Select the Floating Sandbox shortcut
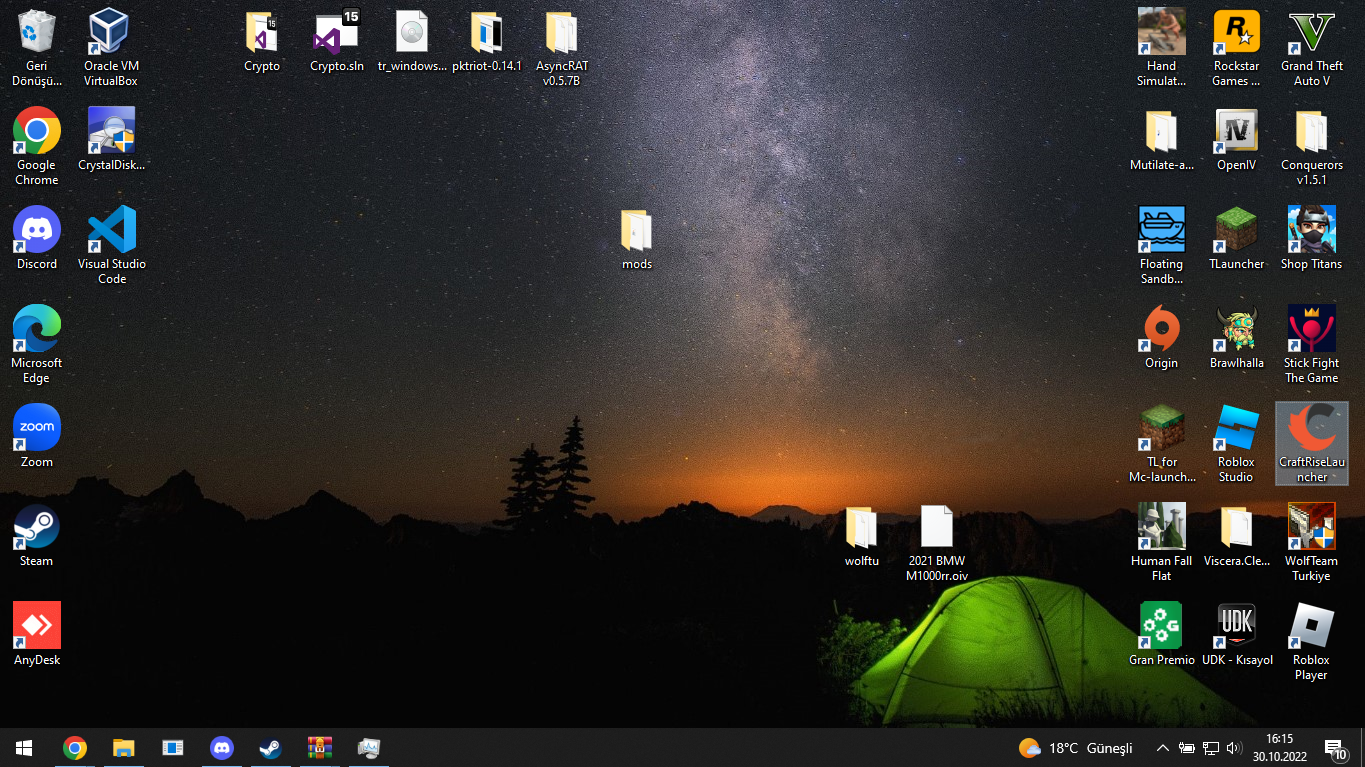The height and width of the screenshot is (767, 1365). (x=1161, y=245)
